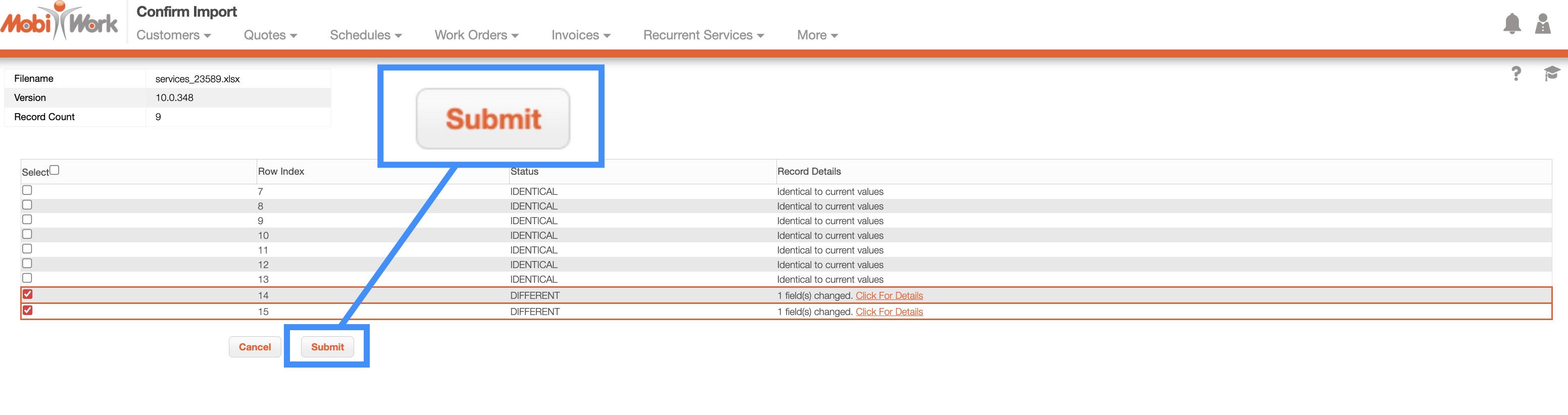Open the notifications bell icon
The height and width of the screenshot is (415, 1568).
tap(1511, 24)
